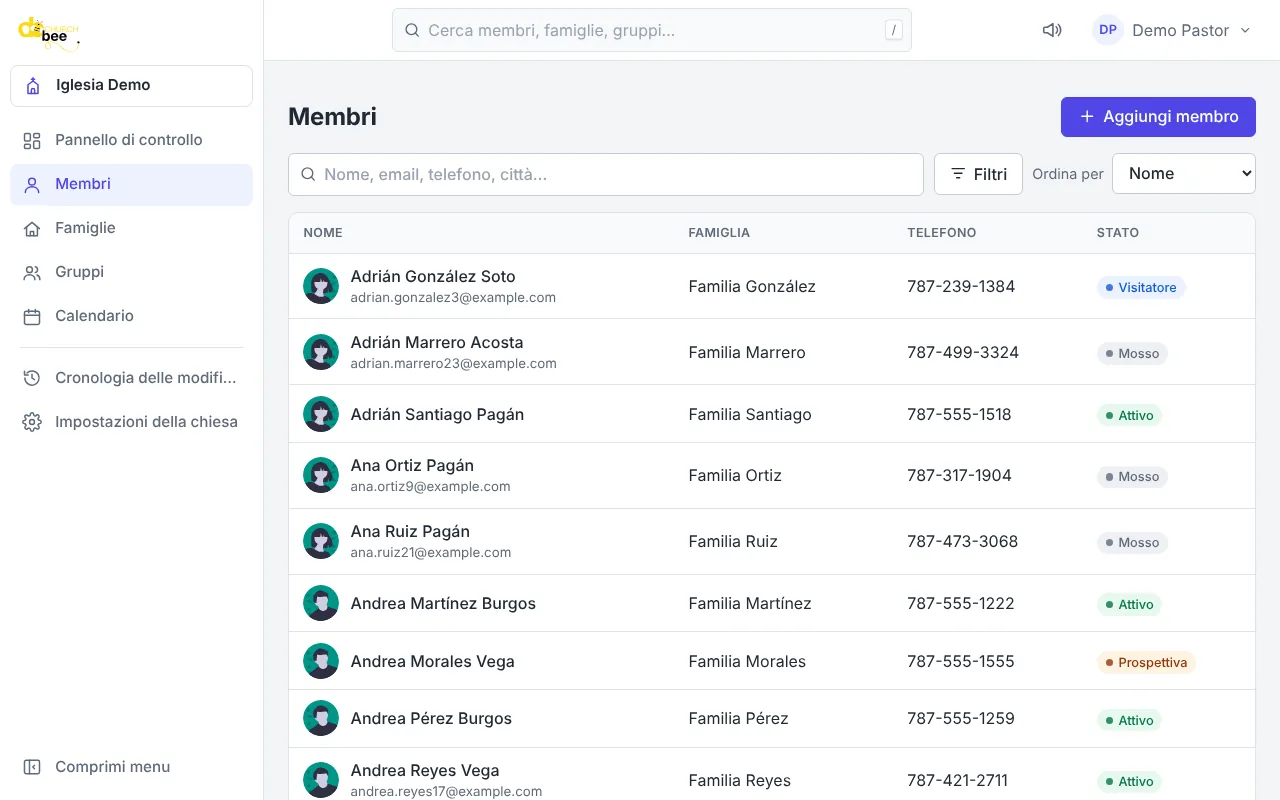Screen dimensions: 1280x800
Task: Open the Gruppi section
Action: (131, 272)
